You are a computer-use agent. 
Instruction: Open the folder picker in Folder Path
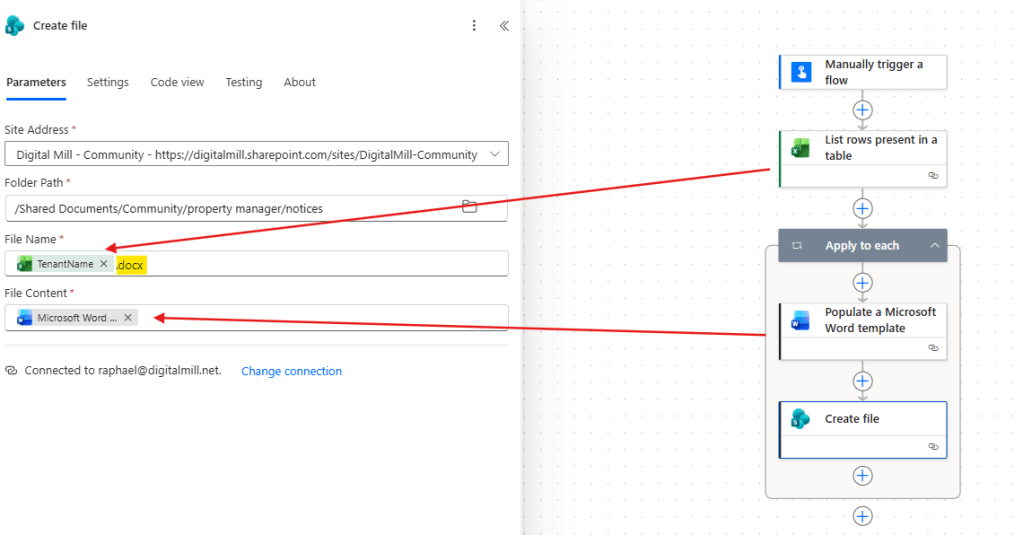click(x=469, y=207)
